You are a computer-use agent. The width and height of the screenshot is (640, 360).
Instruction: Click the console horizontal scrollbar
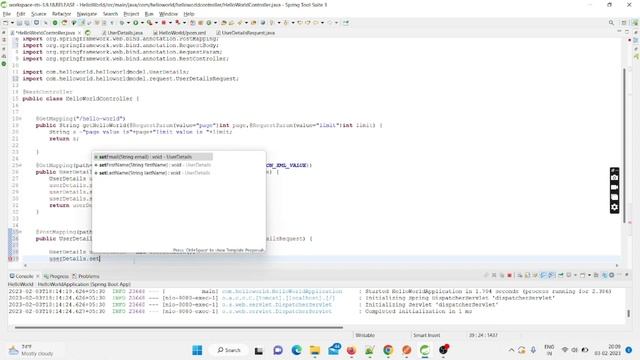pos(179,327)
